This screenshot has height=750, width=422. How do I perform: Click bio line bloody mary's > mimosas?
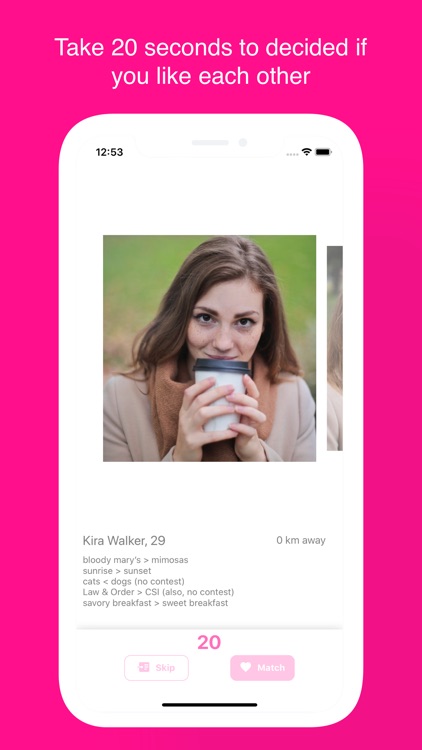point(135,560)
